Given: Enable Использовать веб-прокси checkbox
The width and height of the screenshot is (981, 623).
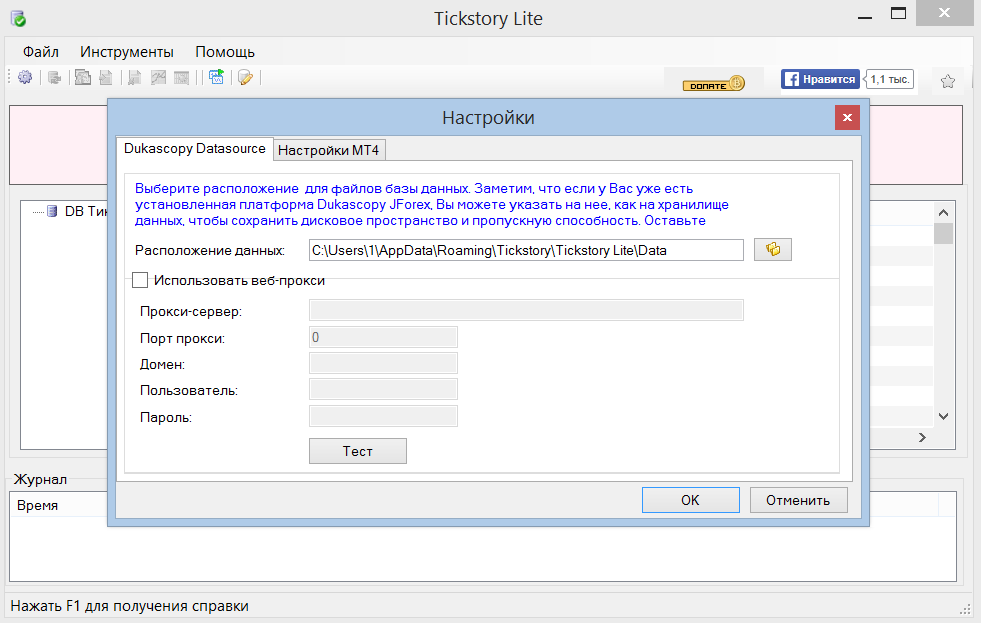Looking at the screenshot, I should tap(140, 280).
